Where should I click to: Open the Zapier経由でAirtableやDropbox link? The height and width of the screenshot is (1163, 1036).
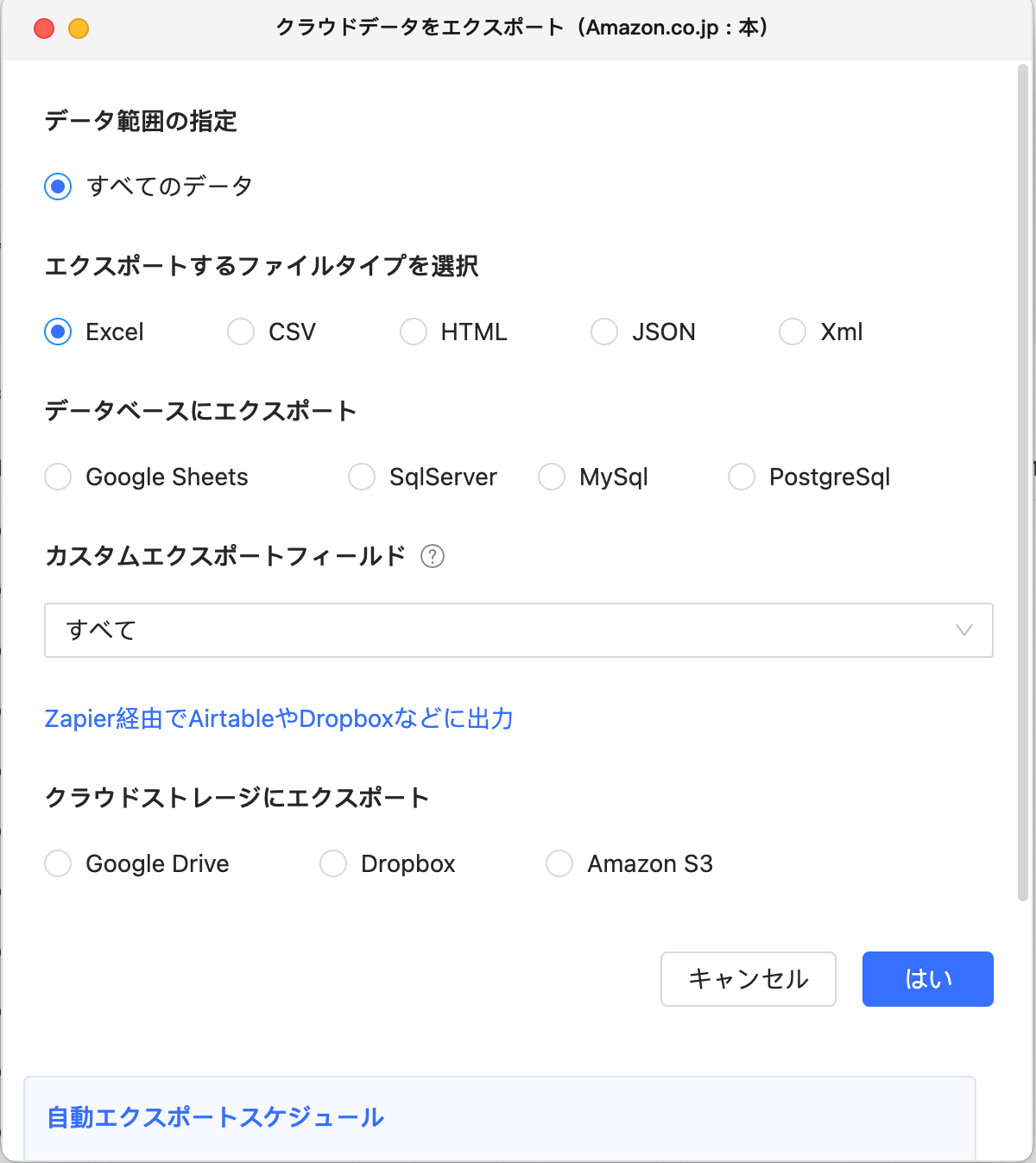pyautogui.click(x=279, y=718)
